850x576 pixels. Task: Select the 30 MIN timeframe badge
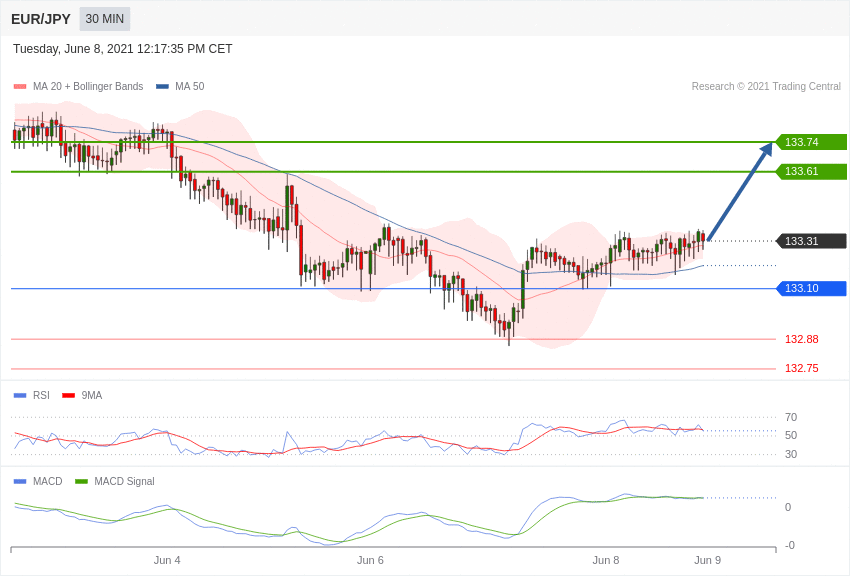click(x=105, y=19)
